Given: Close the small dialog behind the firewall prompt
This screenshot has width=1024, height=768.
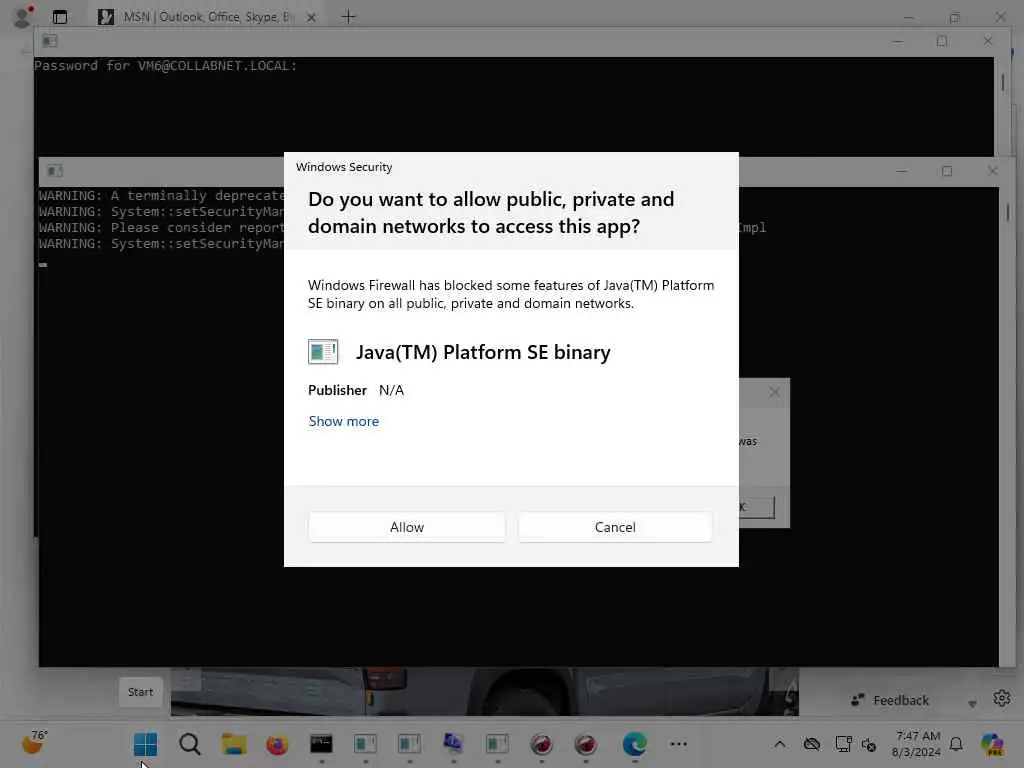Looking at the screenshot, I should point(774,392).
